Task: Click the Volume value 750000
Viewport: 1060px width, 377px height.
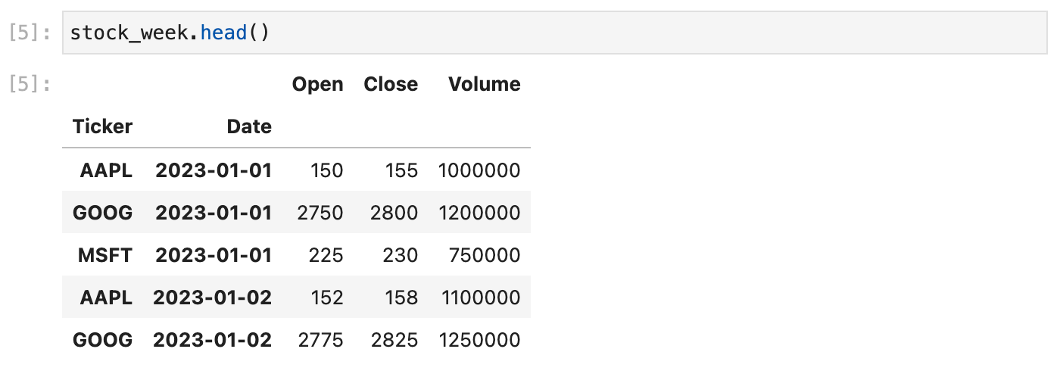Action: (484, 255)
